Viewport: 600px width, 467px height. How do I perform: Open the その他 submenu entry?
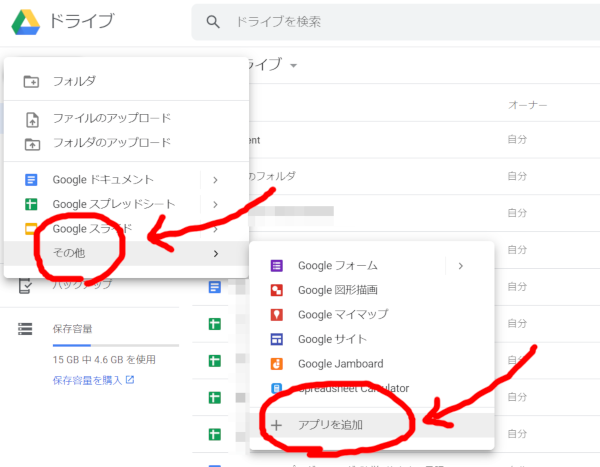(x=126, y=253)
